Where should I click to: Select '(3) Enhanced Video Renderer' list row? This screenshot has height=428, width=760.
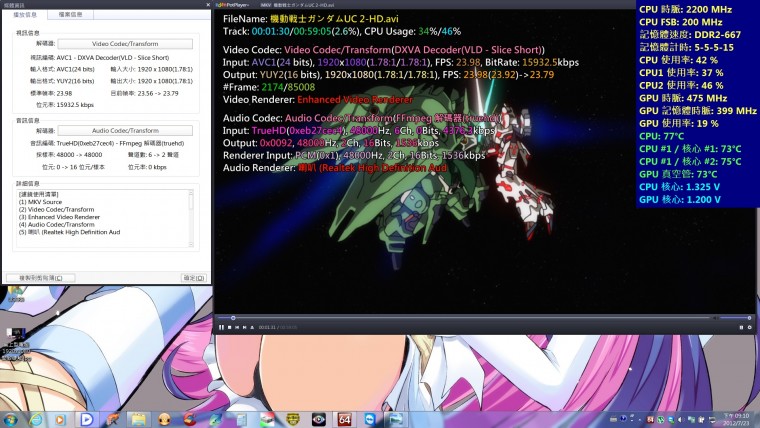pyautogui.click(x=59, y=217)
